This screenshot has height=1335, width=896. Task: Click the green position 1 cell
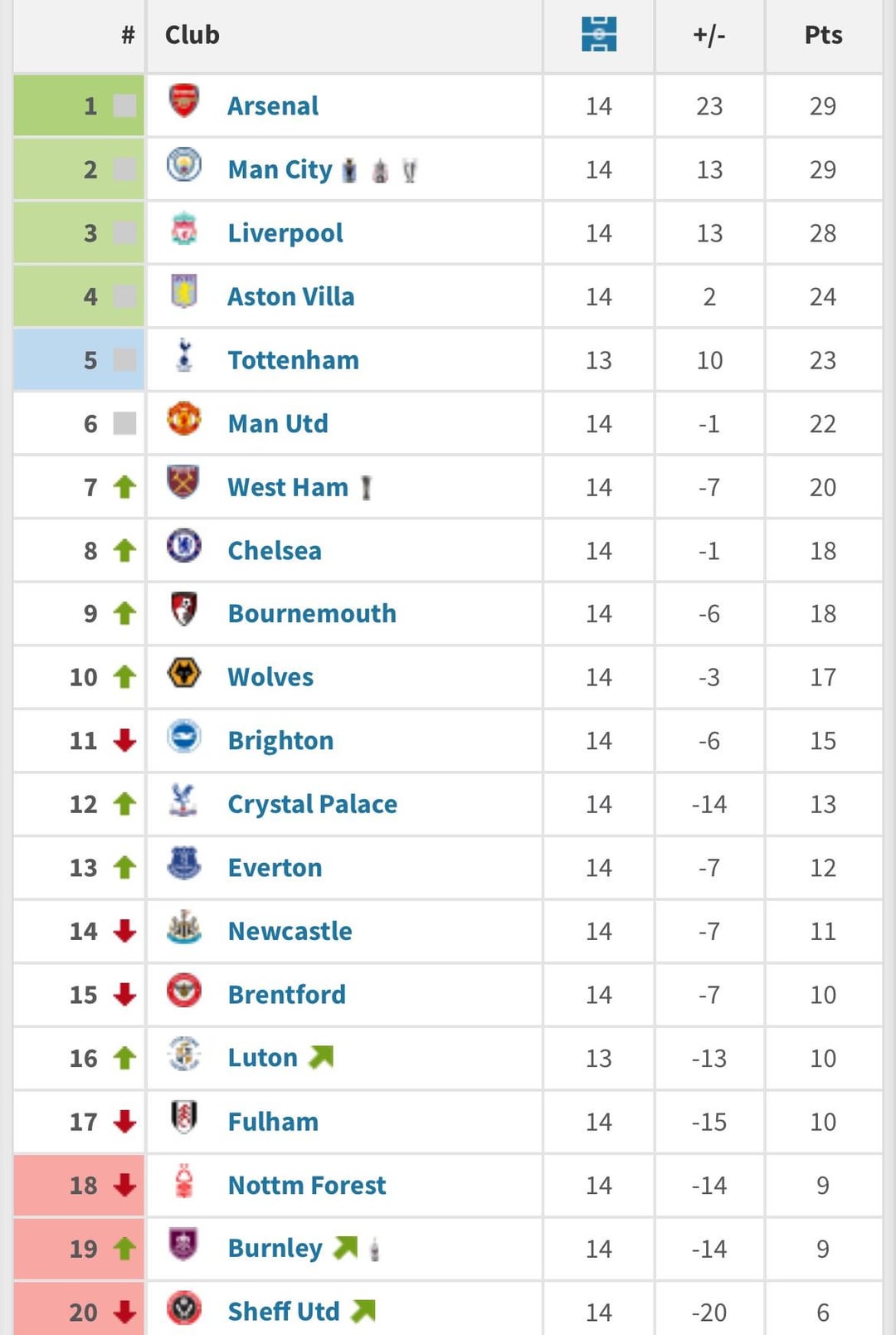79,105
